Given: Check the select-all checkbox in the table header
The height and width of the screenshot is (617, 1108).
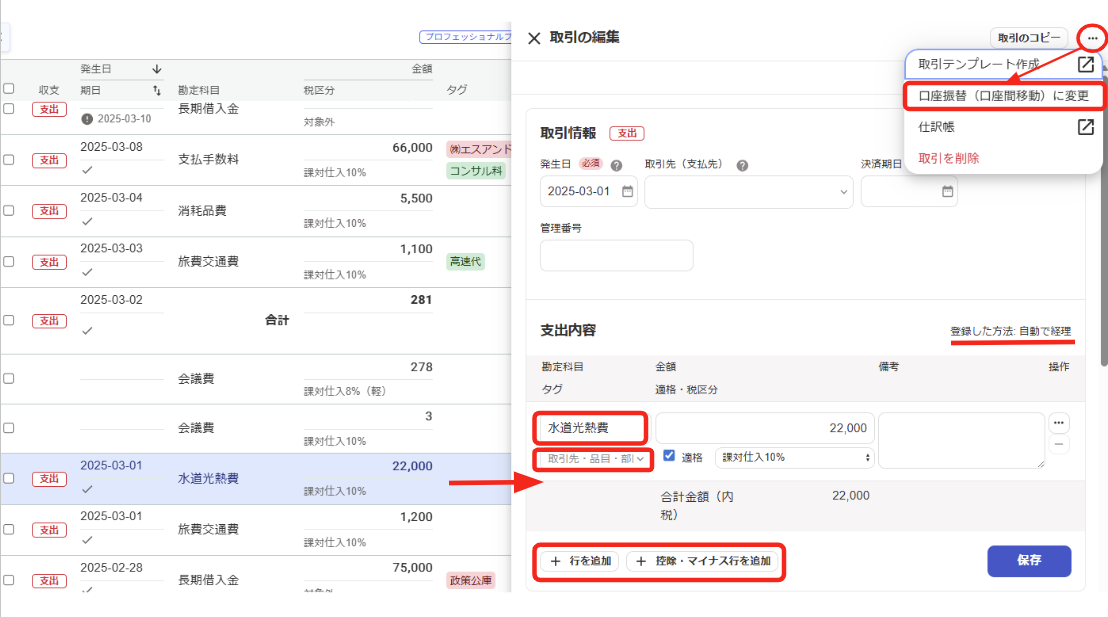Looking at the screenshot, I should tap(9, 89).
